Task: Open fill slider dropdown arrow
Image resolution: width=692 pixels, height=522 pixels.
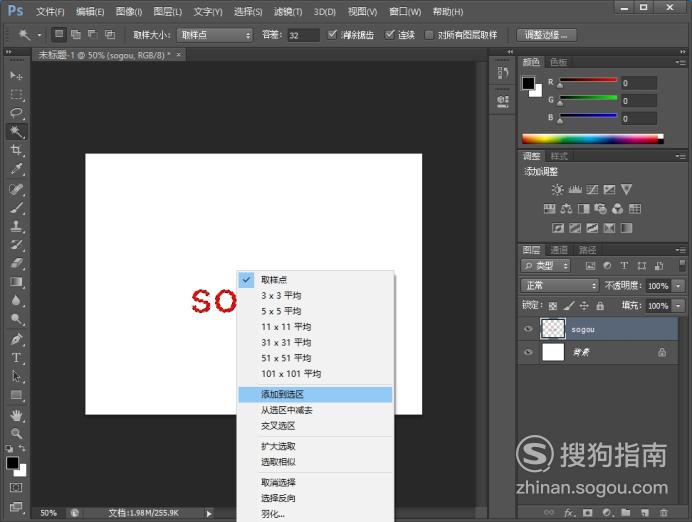Action: pyautogui.click(x=678, y=305)
